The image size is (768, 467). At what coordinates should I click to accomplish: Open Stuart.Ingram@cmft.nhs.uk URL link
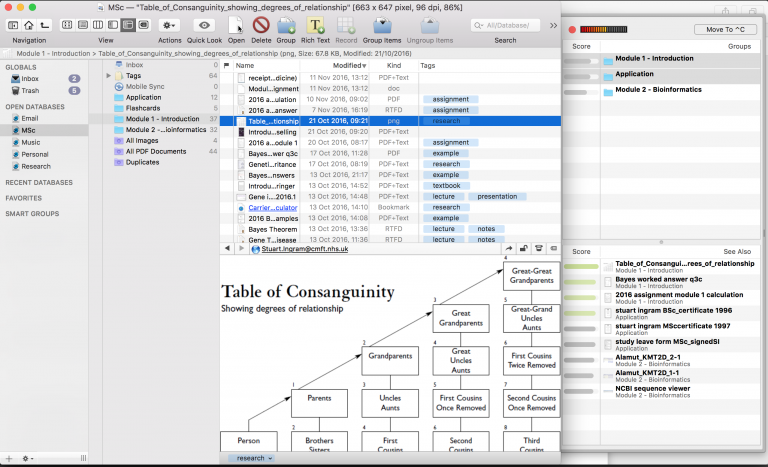pos(305,249)
